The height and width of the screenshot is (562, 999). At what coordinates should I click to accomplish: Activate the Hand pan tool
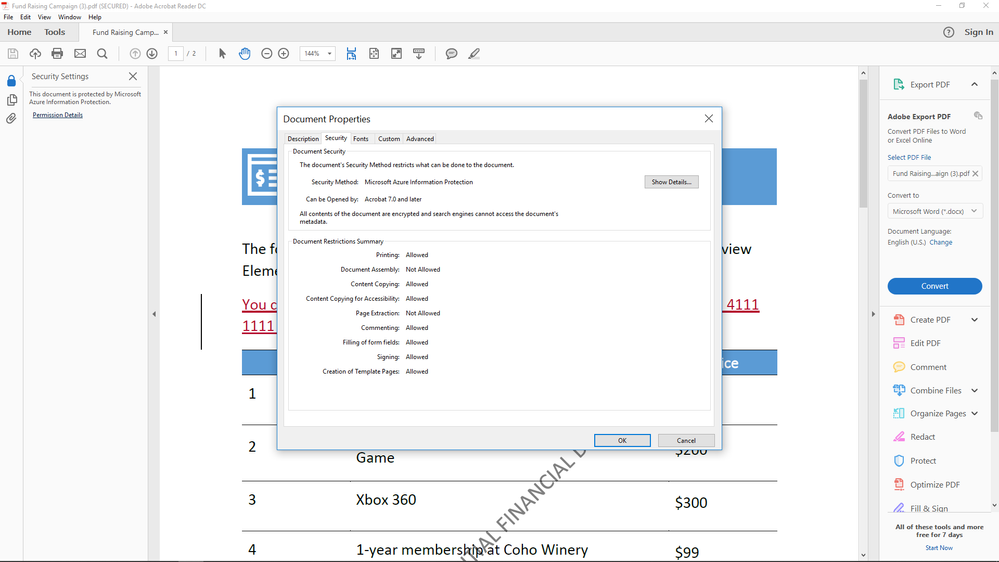tap(245, 54)
